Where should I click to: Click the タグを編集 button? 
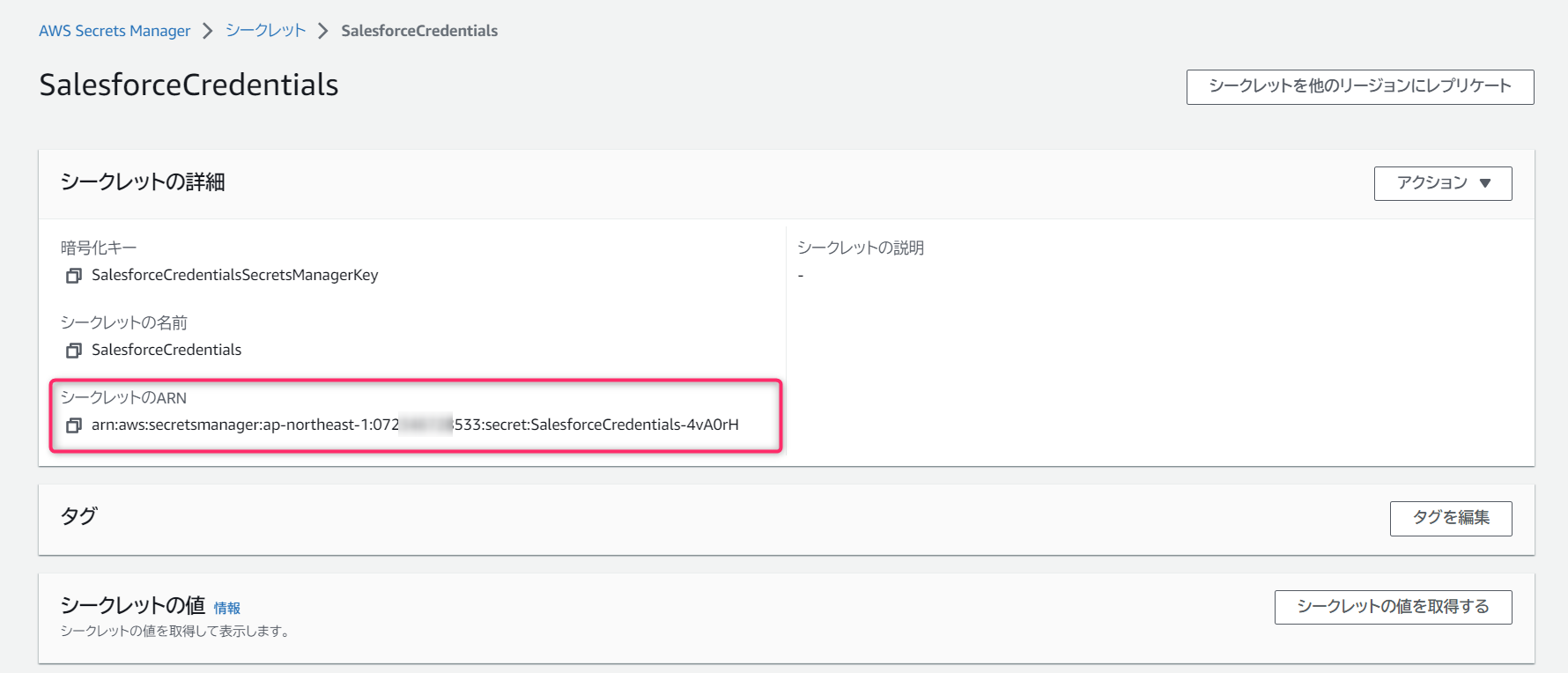coord(1451,518)
